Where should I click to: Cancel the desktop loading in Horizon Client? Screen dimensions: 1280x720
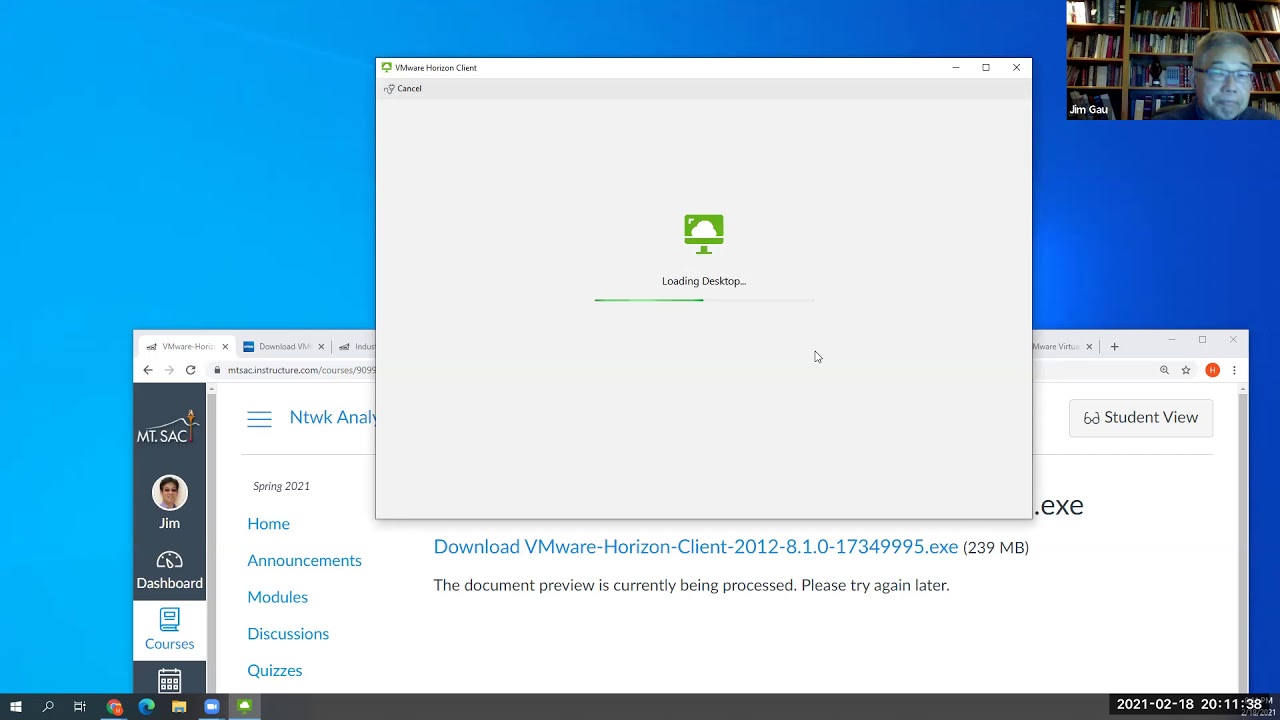[403, 89]
